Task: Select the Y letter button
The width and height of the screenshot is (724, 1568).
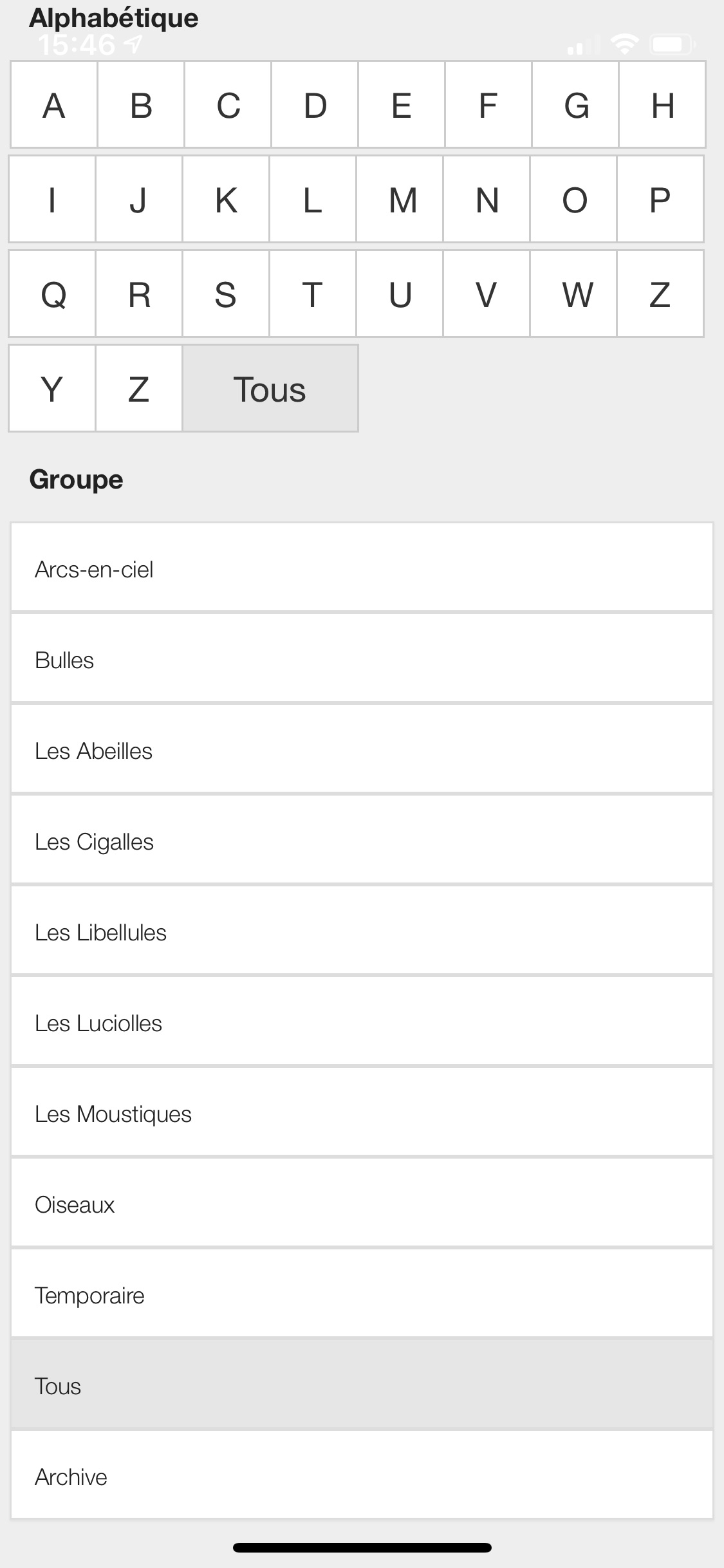Action: point(52,389)
